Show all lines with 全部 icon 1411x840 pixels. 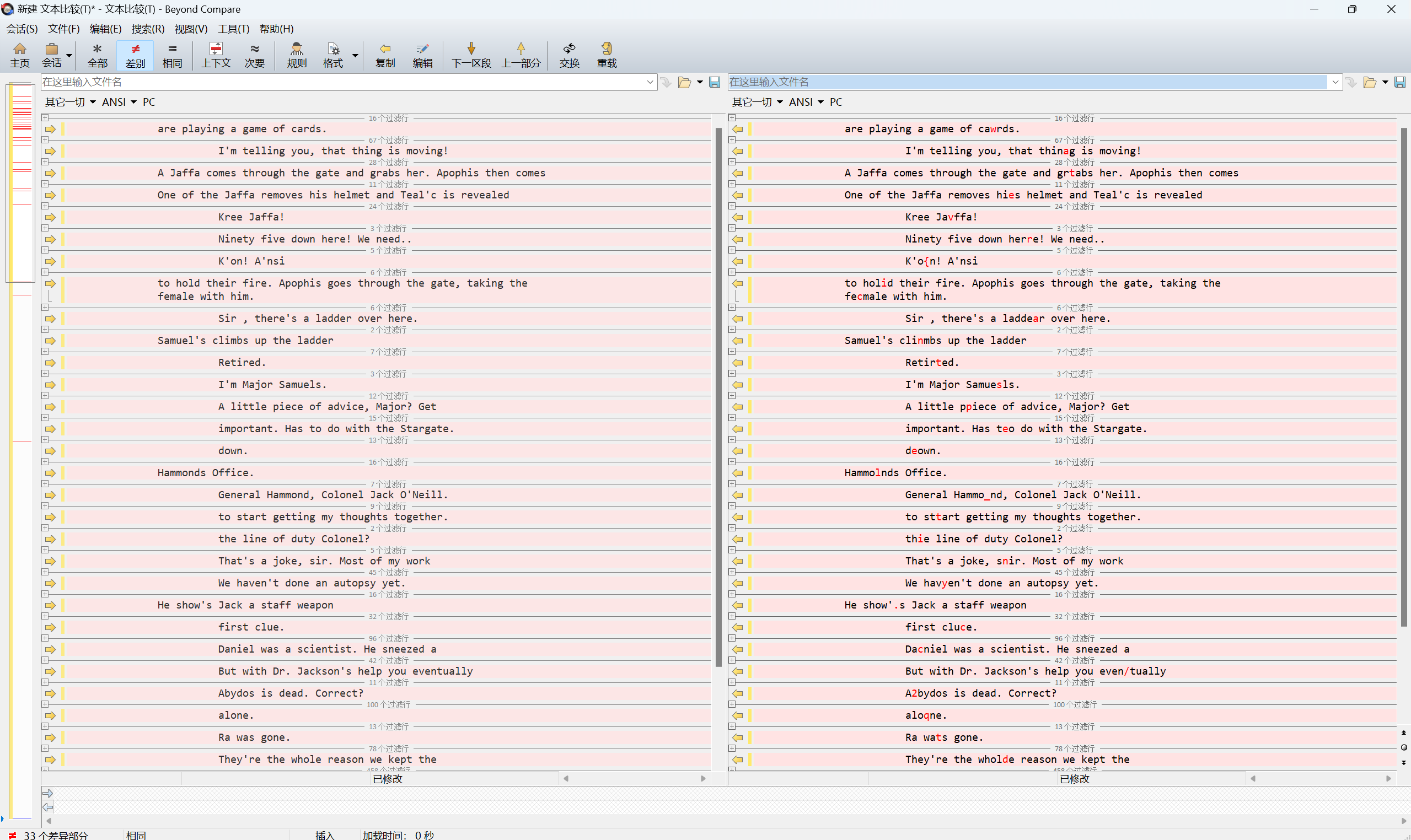pyautogui.click(x=98, y=55)
